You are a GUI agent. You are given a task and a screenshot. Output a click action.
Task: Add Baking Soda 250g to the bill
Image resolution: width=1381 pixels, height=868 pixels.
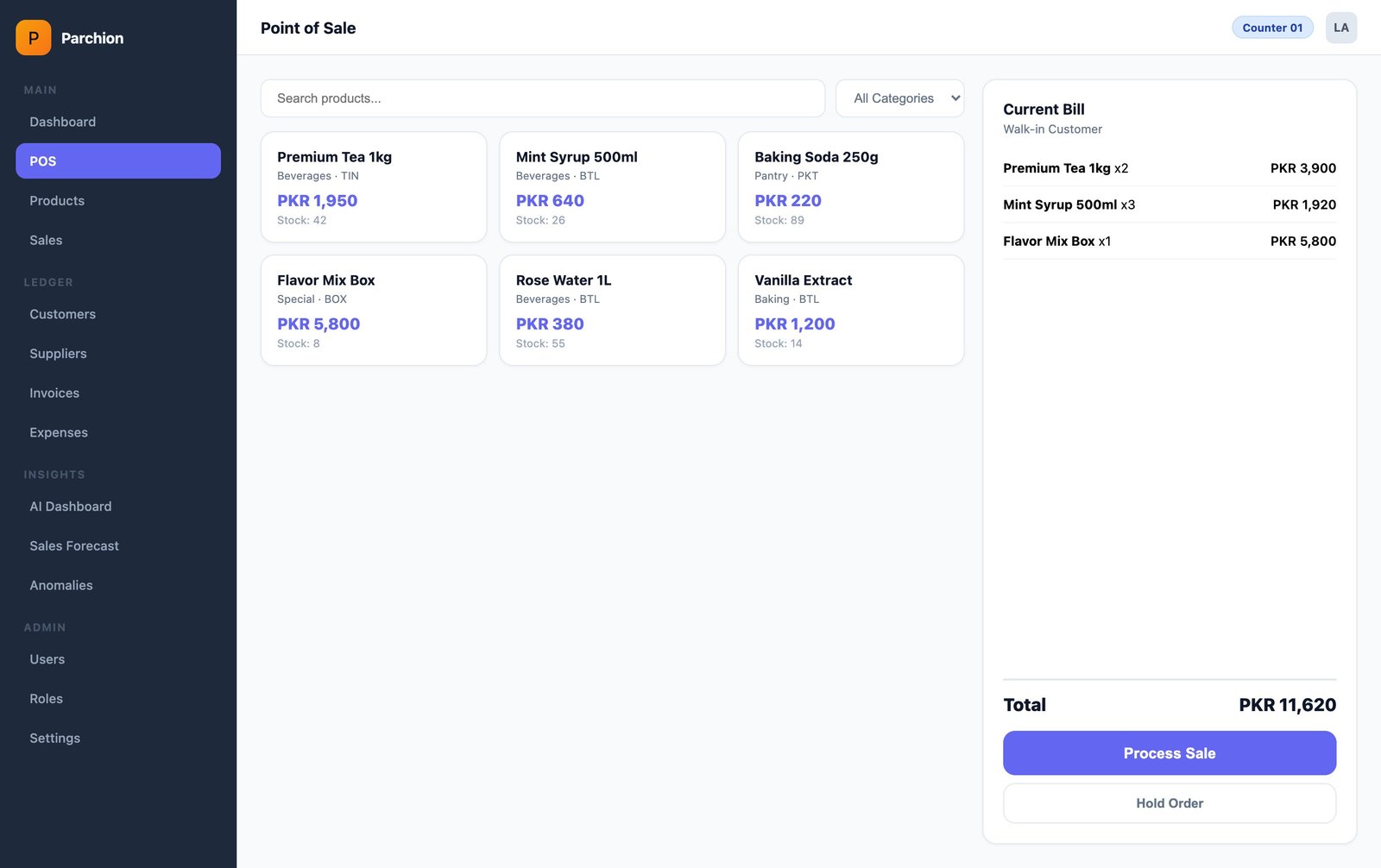coord(850,187)
